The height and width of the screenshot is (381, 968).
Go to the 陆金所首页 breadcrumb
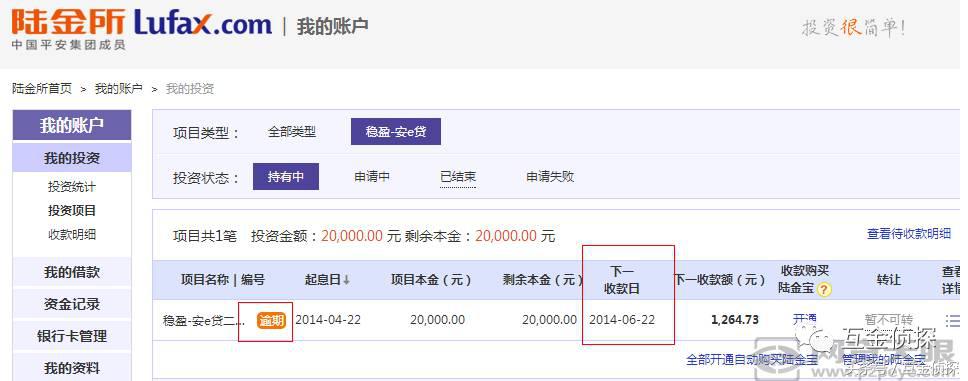coord(42,89)
